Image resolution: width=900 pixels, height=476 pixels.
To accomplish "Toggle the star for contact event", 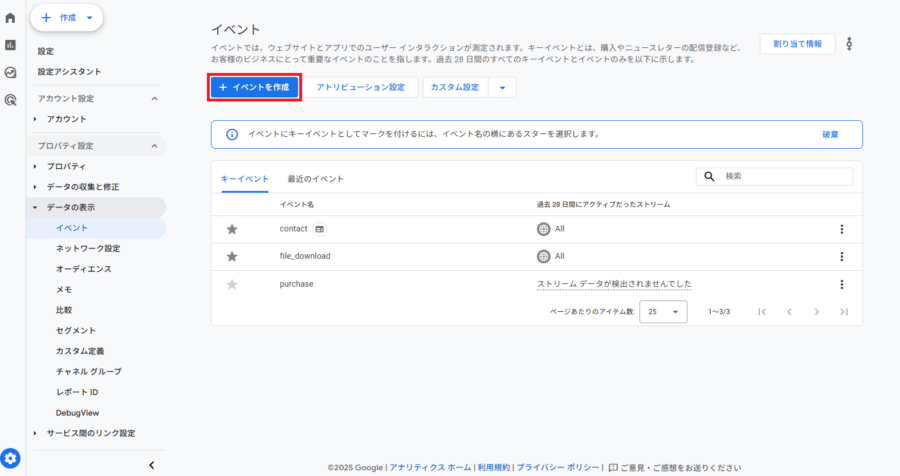I will [x=232, y=229].
